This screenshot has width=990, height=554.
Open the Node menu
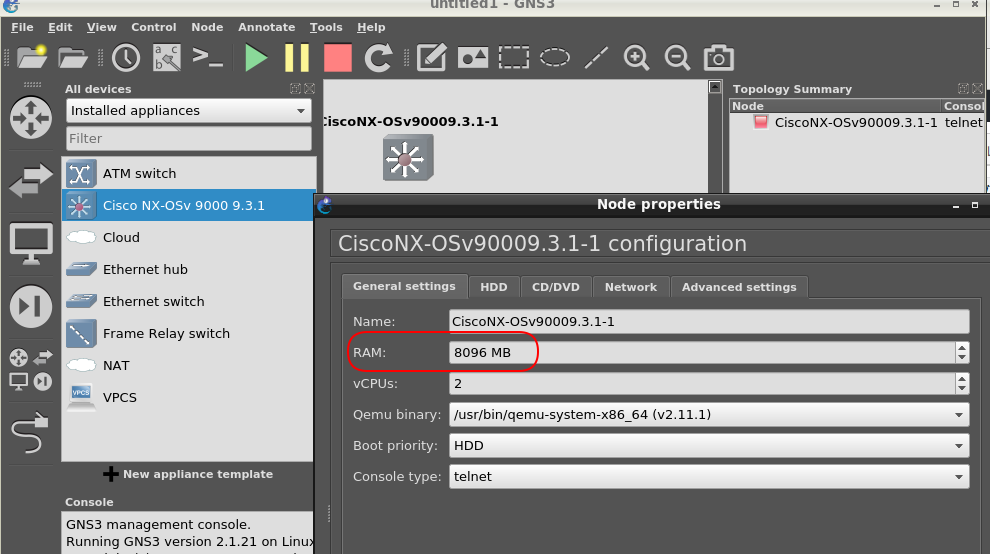tap(207, 27)
